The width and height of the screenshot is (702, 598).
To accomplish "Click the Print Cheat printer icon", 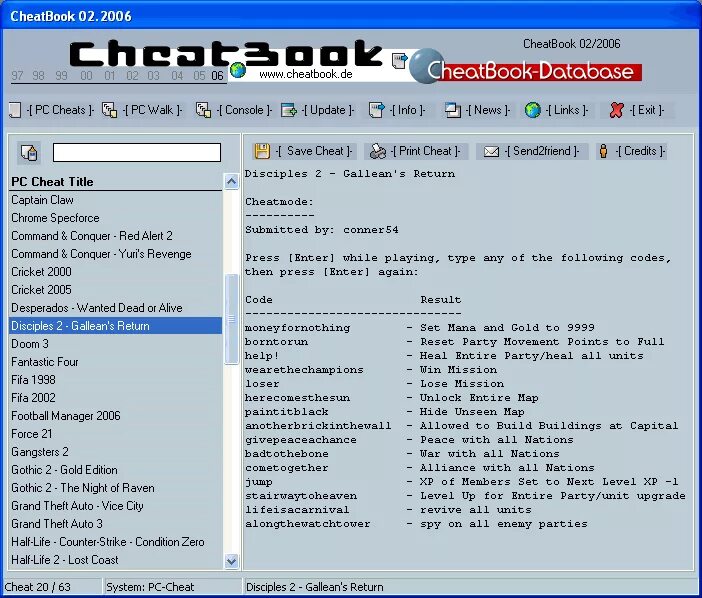I will pyautogui.click(x=377, y=151).
